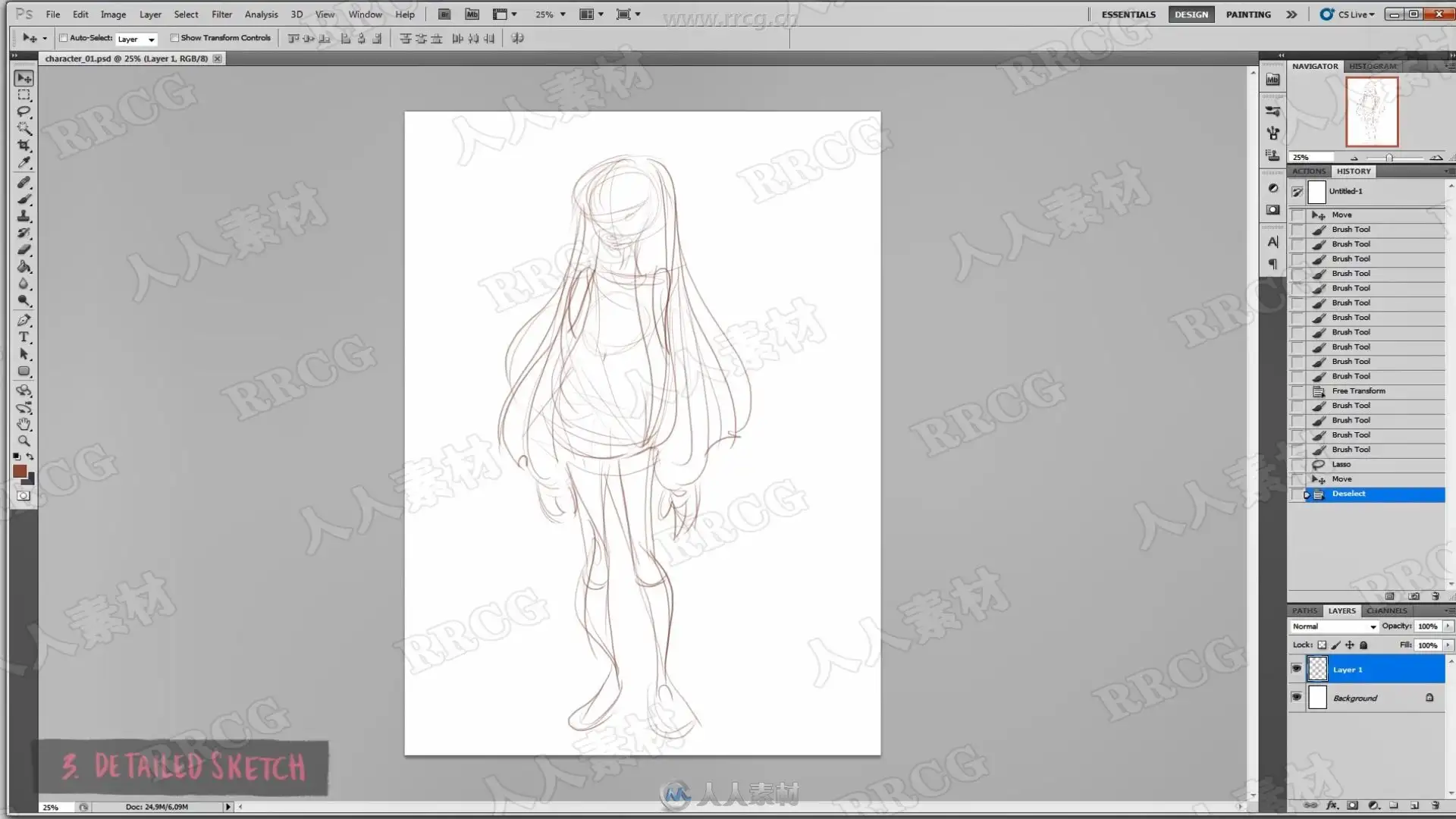Screen dimensions: 1456x819
Task: Click the Pen tool icon
Action: [24, 320]
